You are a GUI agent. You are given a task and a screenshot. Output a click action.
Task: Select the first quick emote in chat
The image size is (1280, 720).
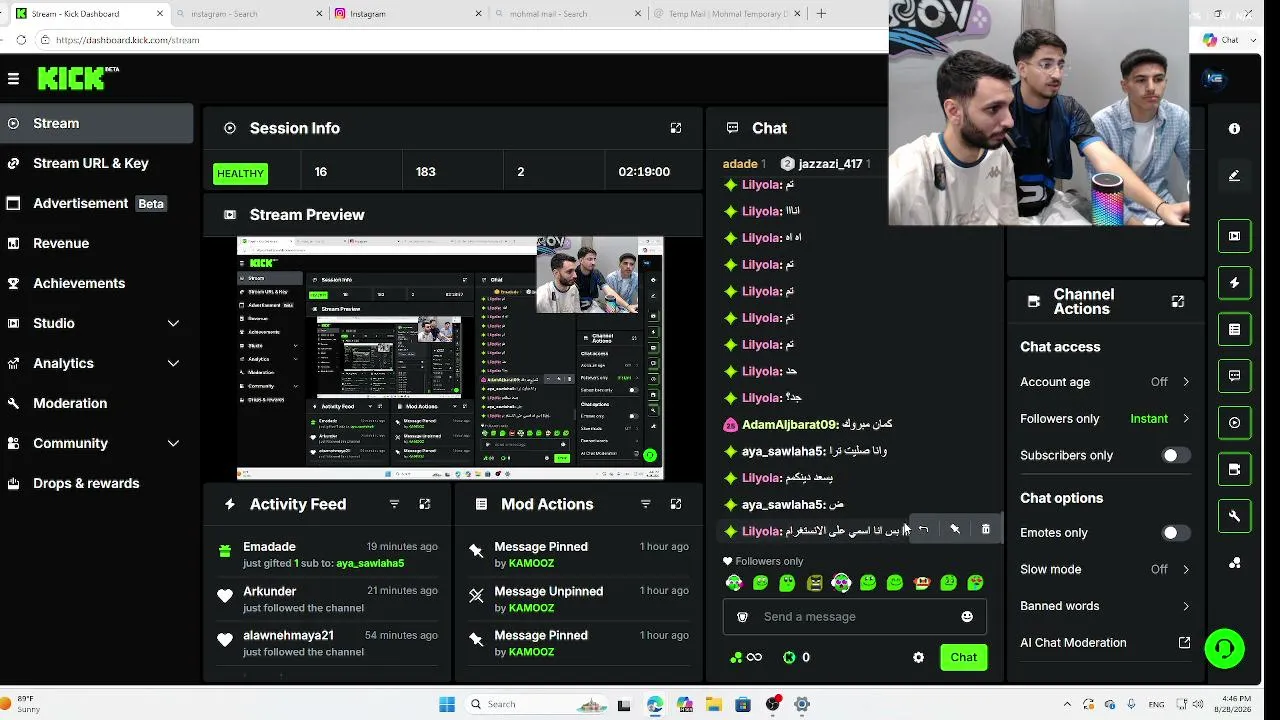pos(735,583)
